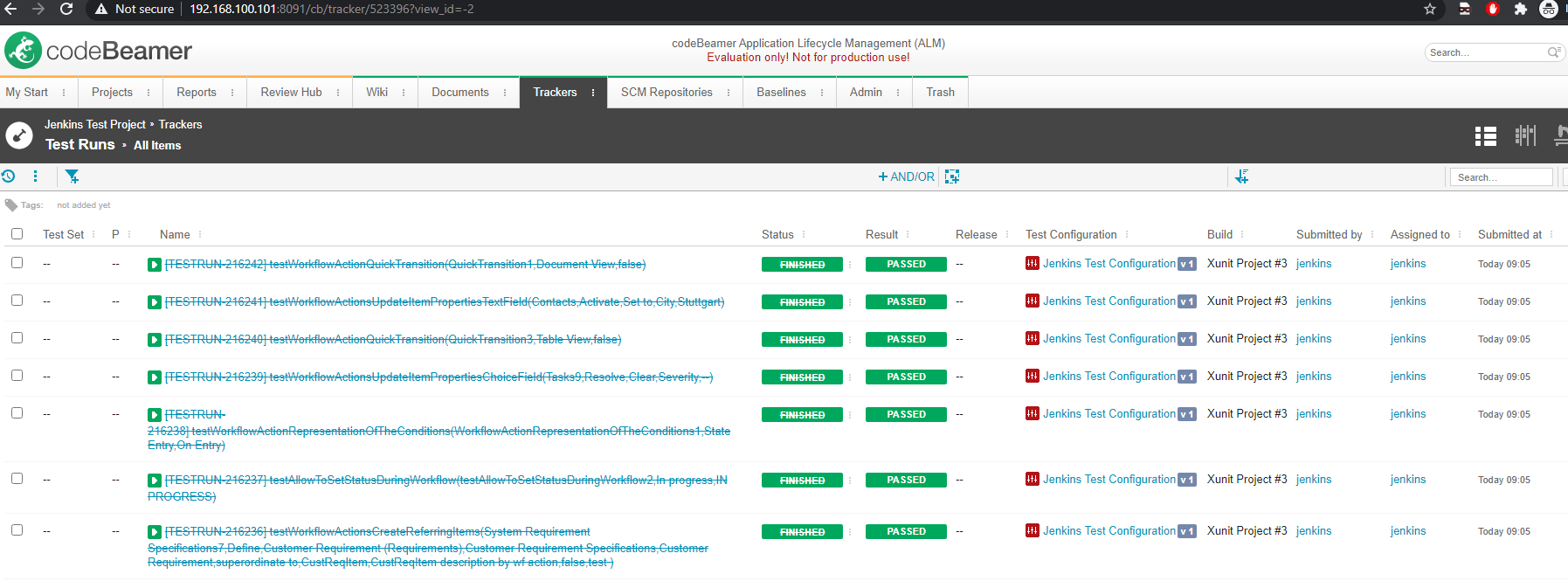Open the SCM Repositories tab
The height and width of the screenshot is (588, 1568).
(667, 92)
